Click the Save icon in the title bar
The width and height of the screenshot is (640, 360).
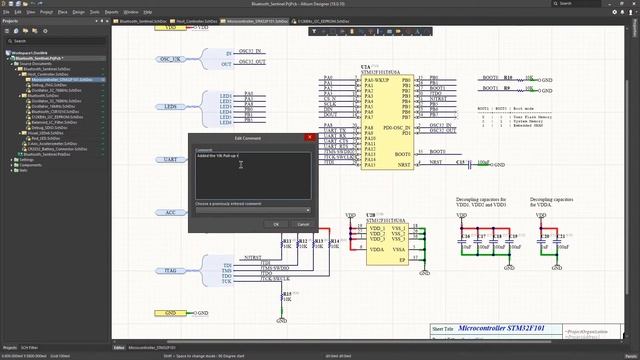click(x=11, y=4)
